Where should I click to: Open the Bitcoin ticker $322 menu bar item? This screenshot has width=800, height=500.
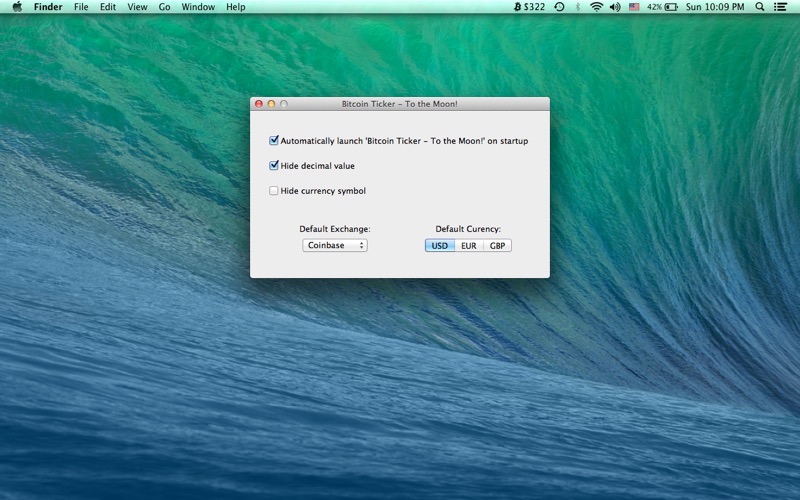pyautogui.click(x=529, y=7)
